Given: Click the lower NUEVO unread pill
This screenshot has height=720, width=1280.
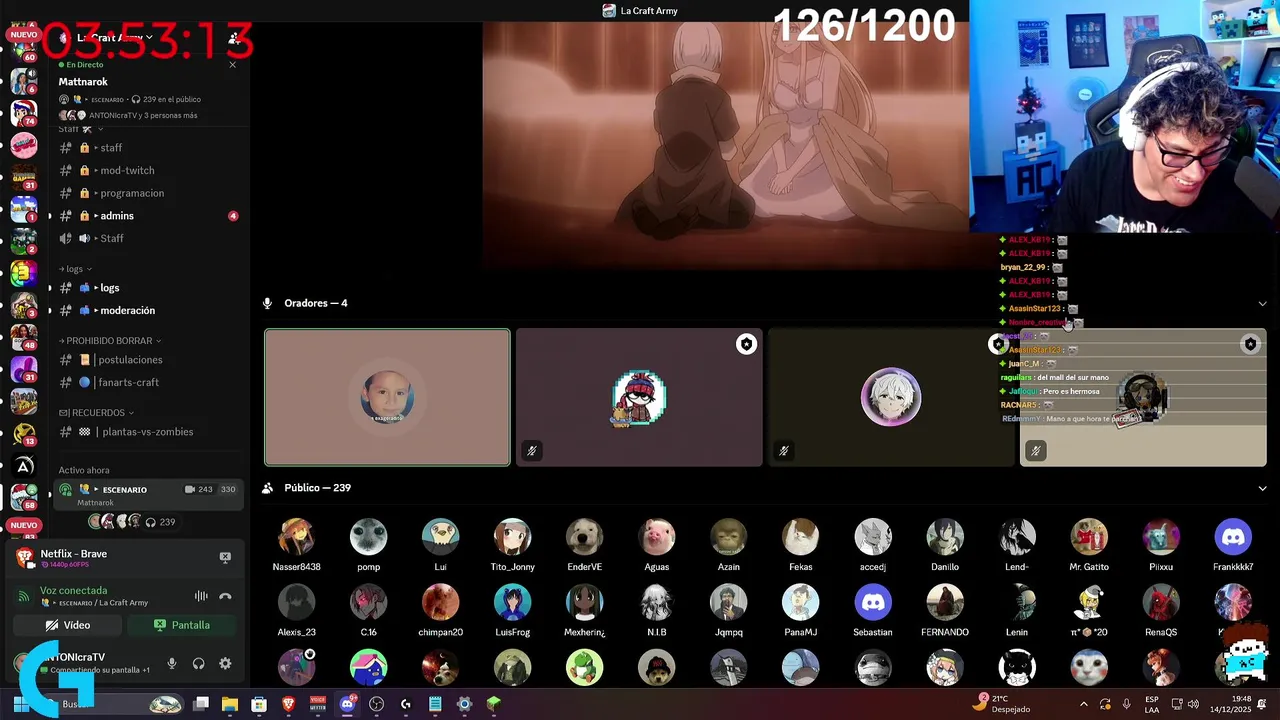Looking at the screenshot, I should tap(23, 525).
